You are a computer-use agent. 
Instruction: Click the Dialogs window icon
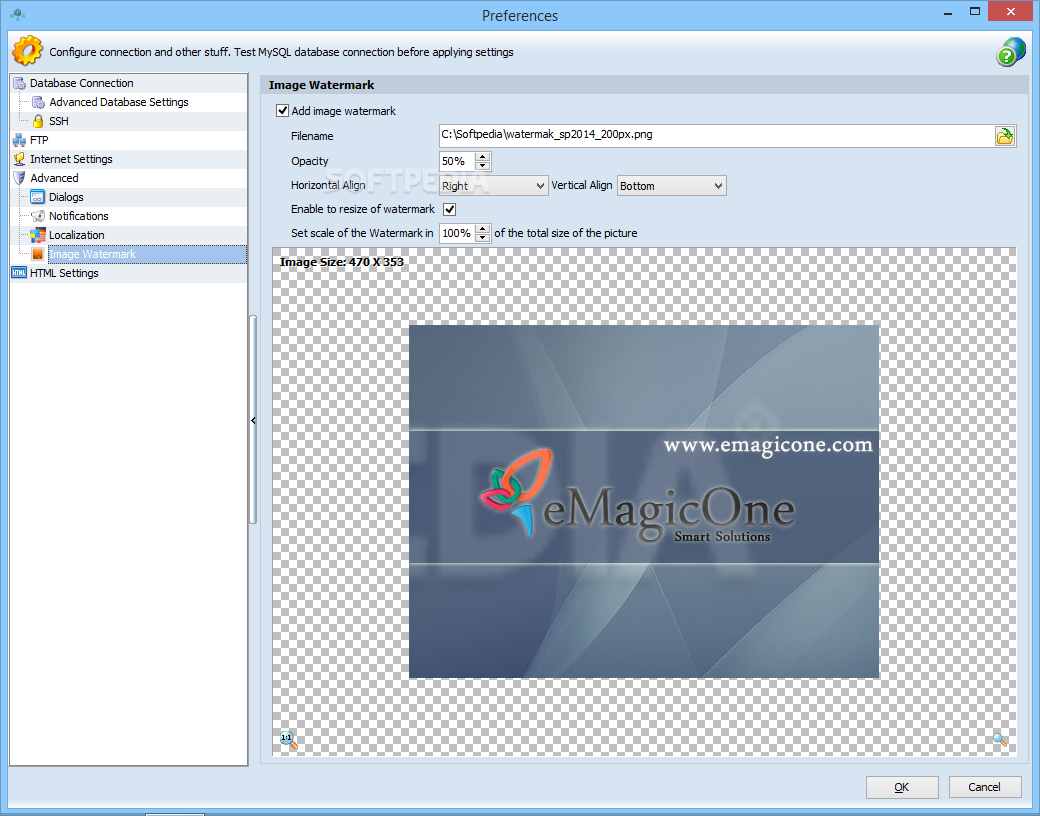pyautogui.click(x=38, y=197)
